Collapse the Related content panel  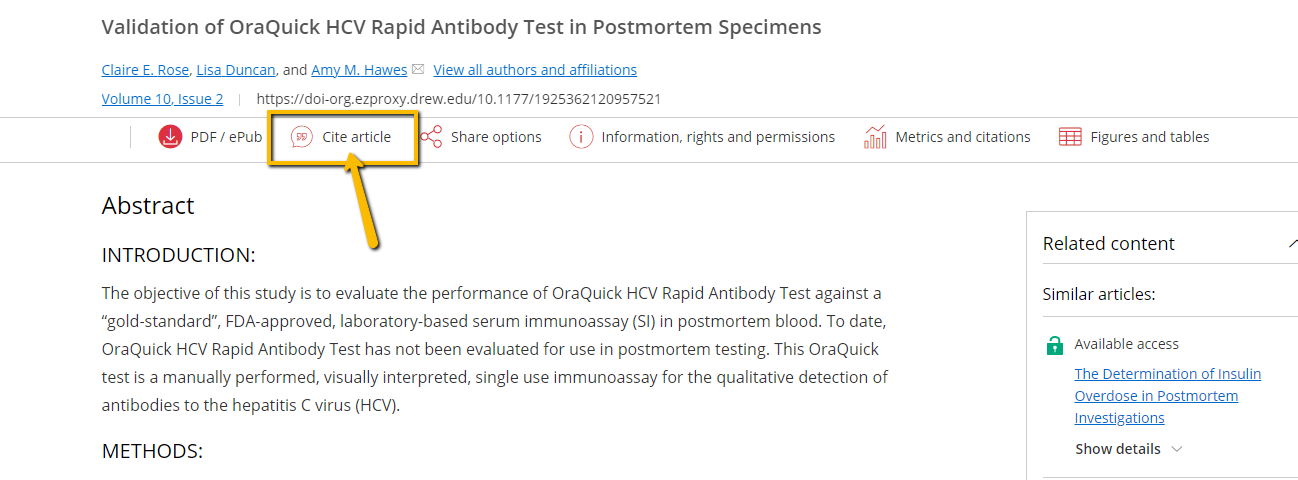tap(1292, 243)
